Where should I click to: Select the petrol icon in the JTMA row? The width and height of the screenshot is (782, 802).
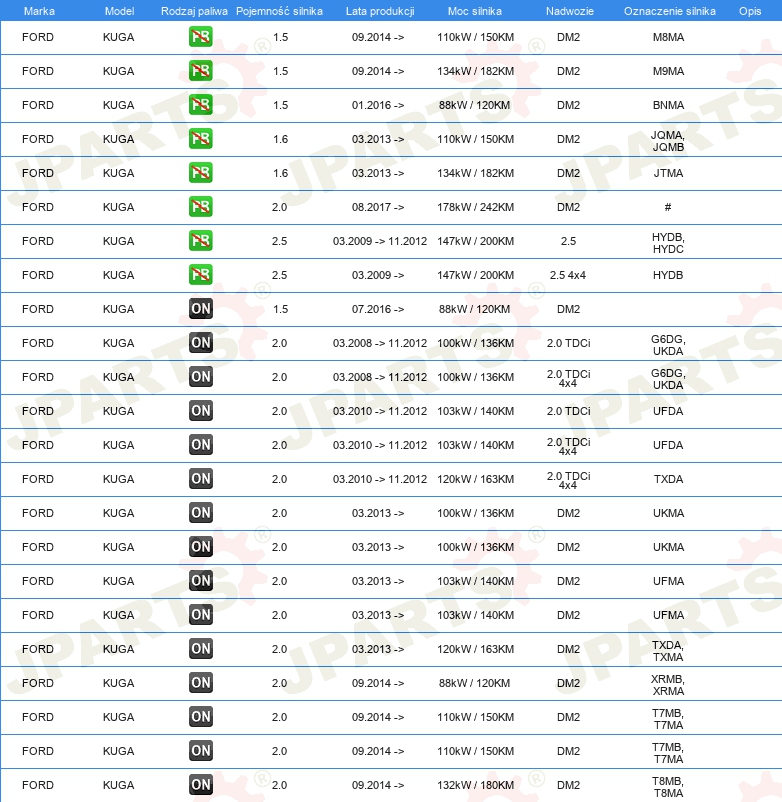pos(200,173)
